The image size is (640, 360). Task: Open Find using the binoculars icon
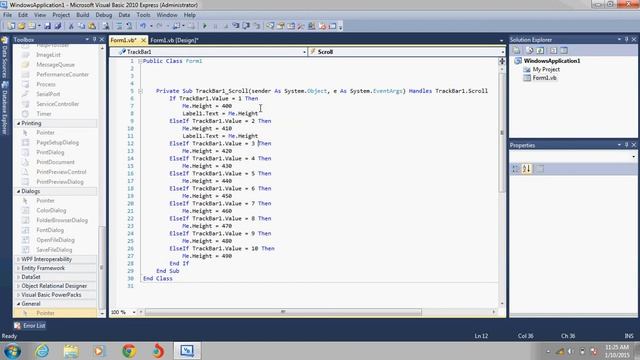click(106, 26)
